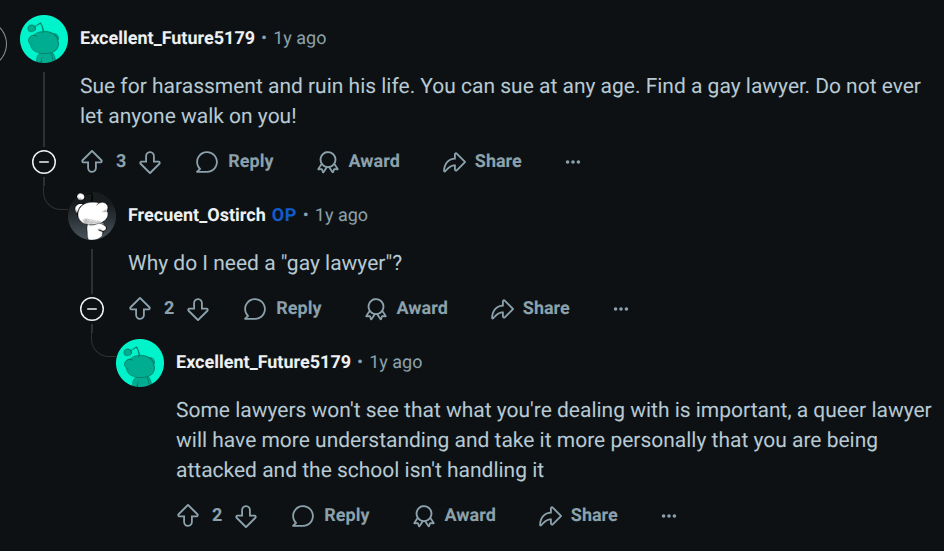Upvote the reply about queer lawyers understanding
This screenshot has height=551, width=944.
click(188, 515)
